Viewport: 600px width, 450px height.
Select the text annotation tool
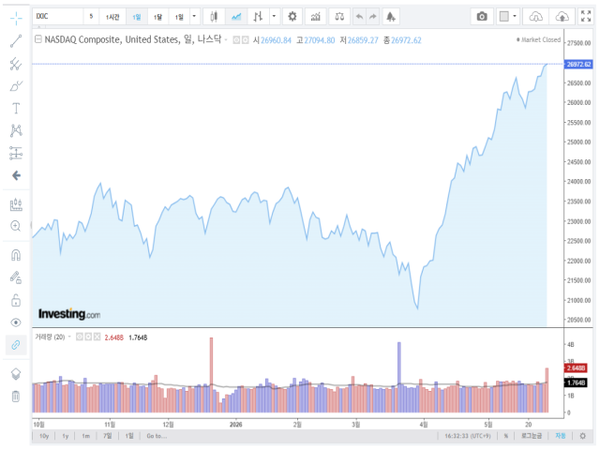point(16,108)
